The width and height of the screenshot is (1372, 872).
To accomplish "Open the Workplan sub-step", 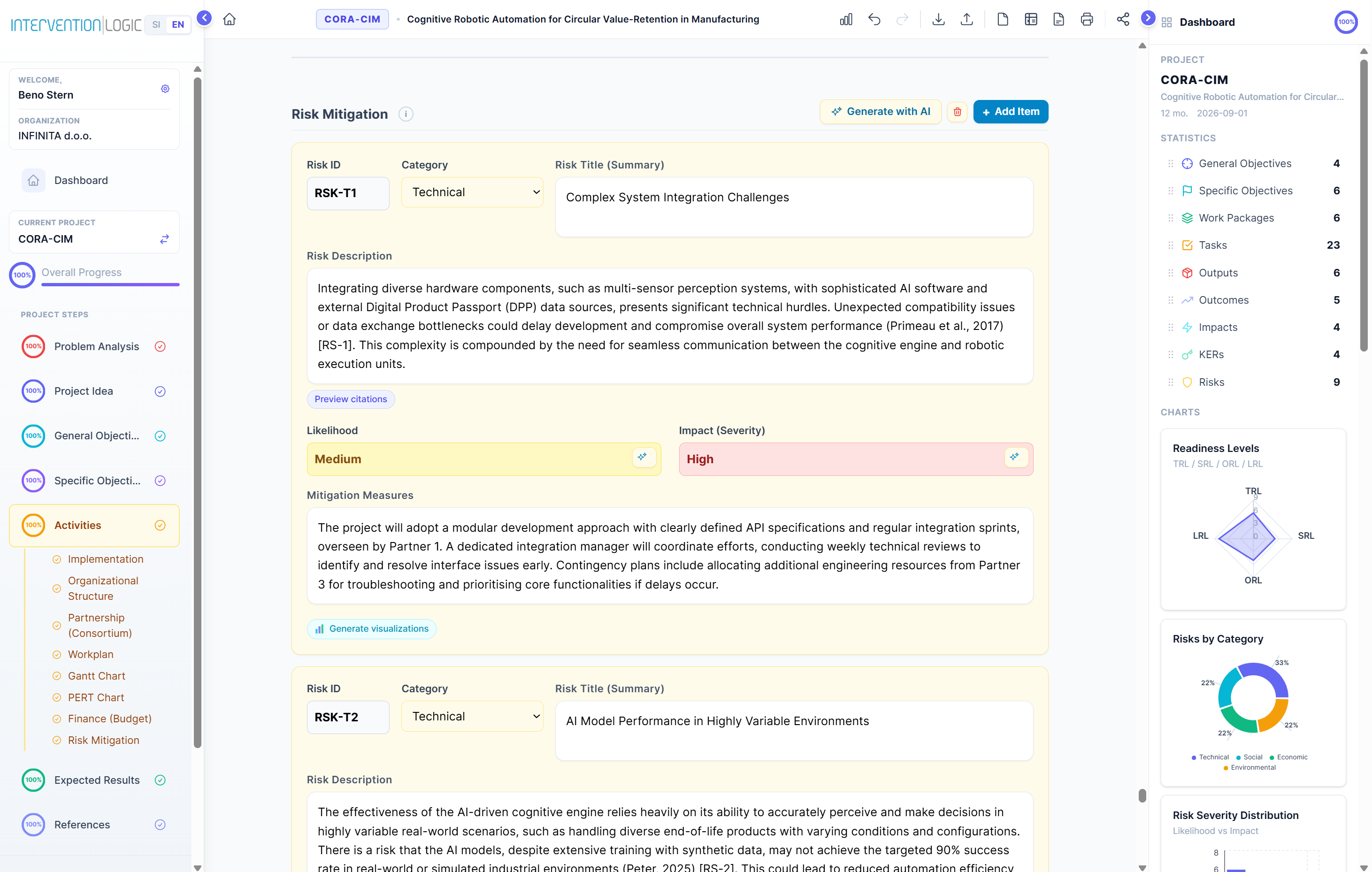I will (x=91, y=654).
